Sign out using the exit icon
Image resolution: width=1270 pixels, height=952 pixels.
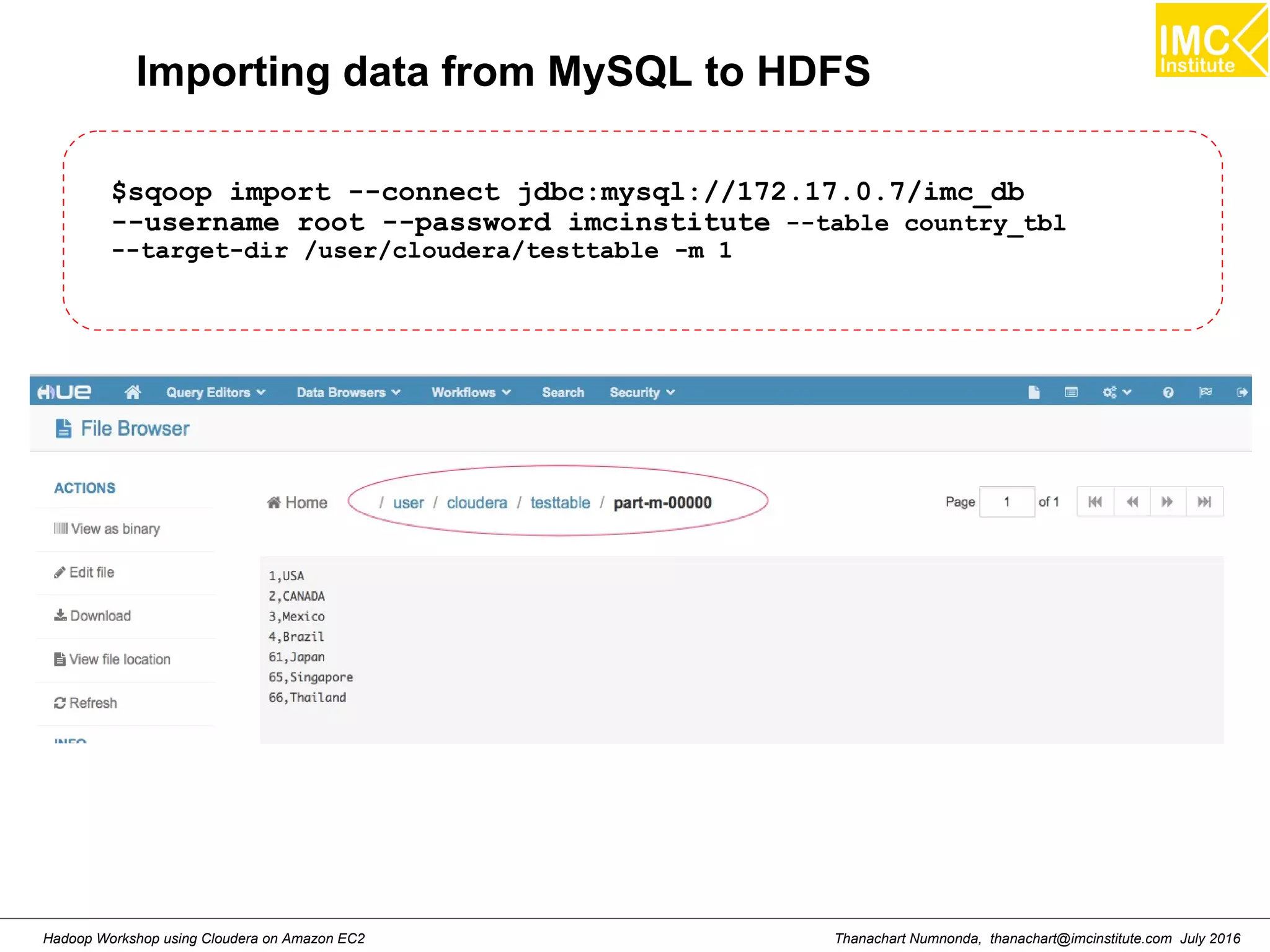[1242, 392]
